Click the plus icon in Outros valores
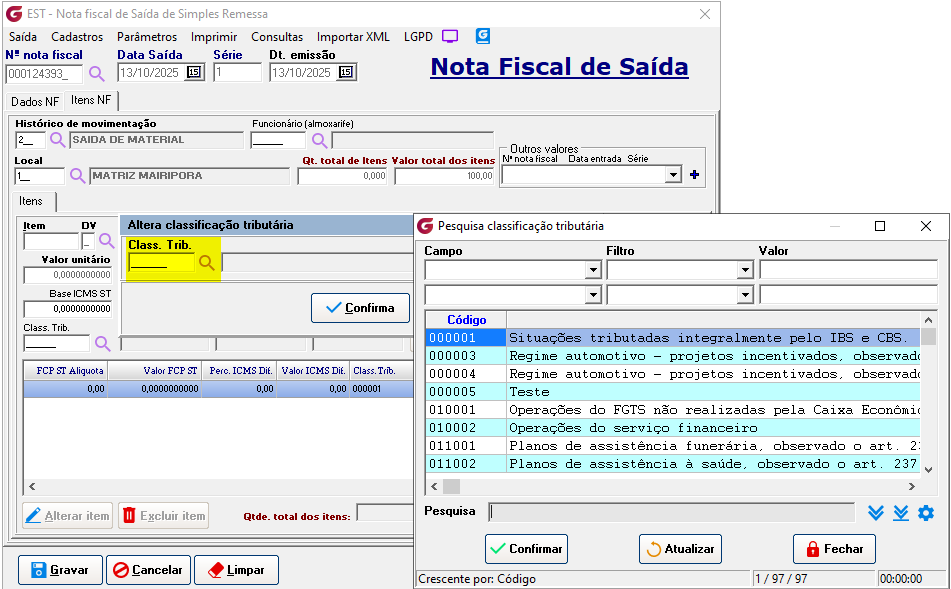 [x=694, y=175]
